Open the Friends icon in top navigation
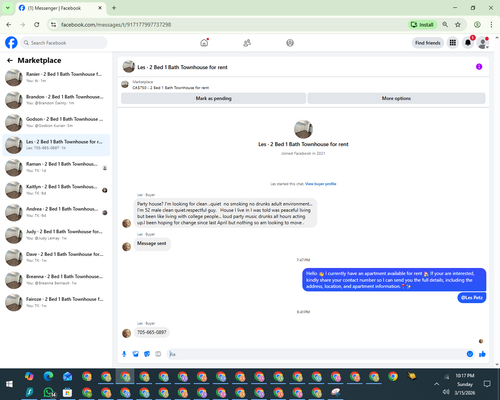Screen dimensions: 500x400 247,43
